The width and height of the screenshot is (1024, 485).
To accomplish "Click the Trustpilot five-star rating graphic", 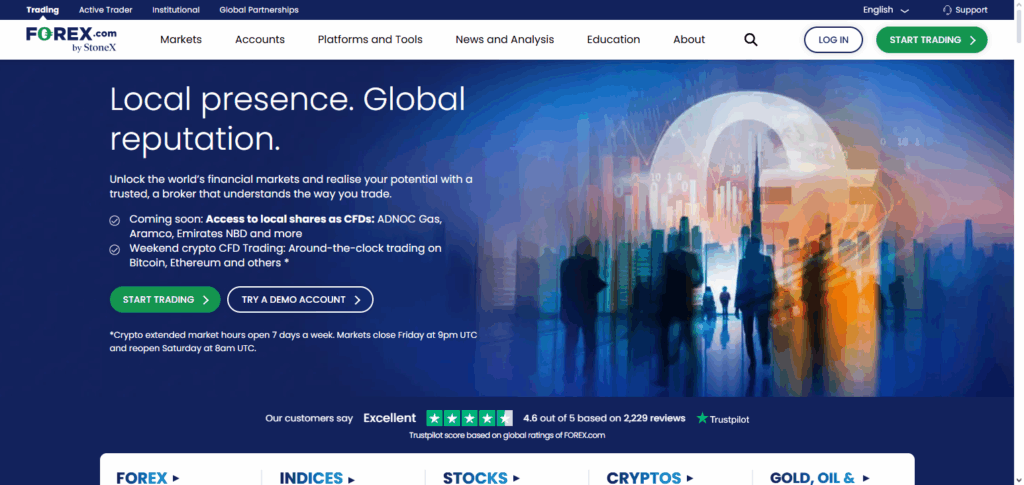I will tap(470, 418).
